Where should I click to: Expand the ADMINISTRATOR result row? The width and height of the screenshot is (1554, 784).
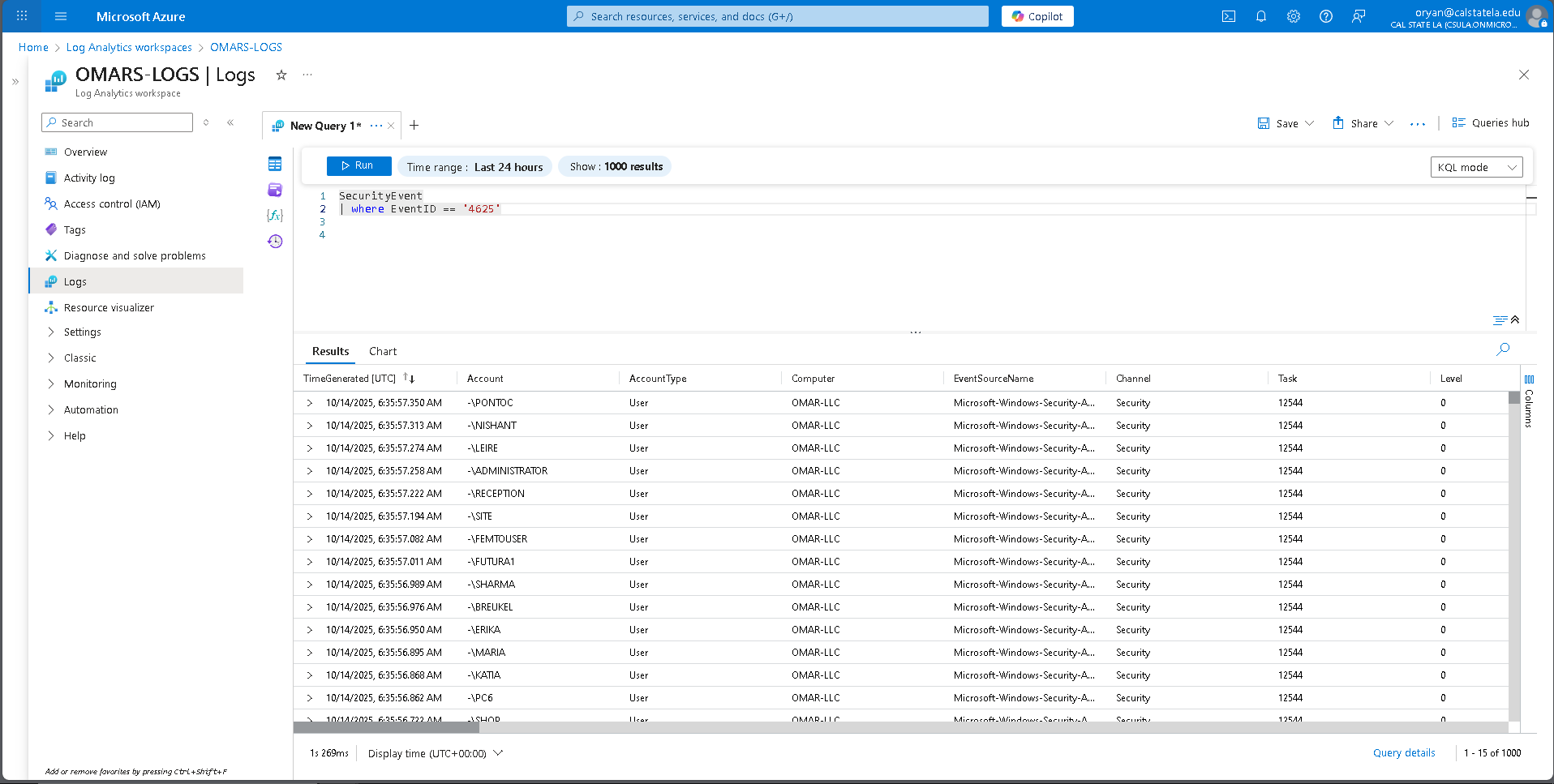click(309, 471)
